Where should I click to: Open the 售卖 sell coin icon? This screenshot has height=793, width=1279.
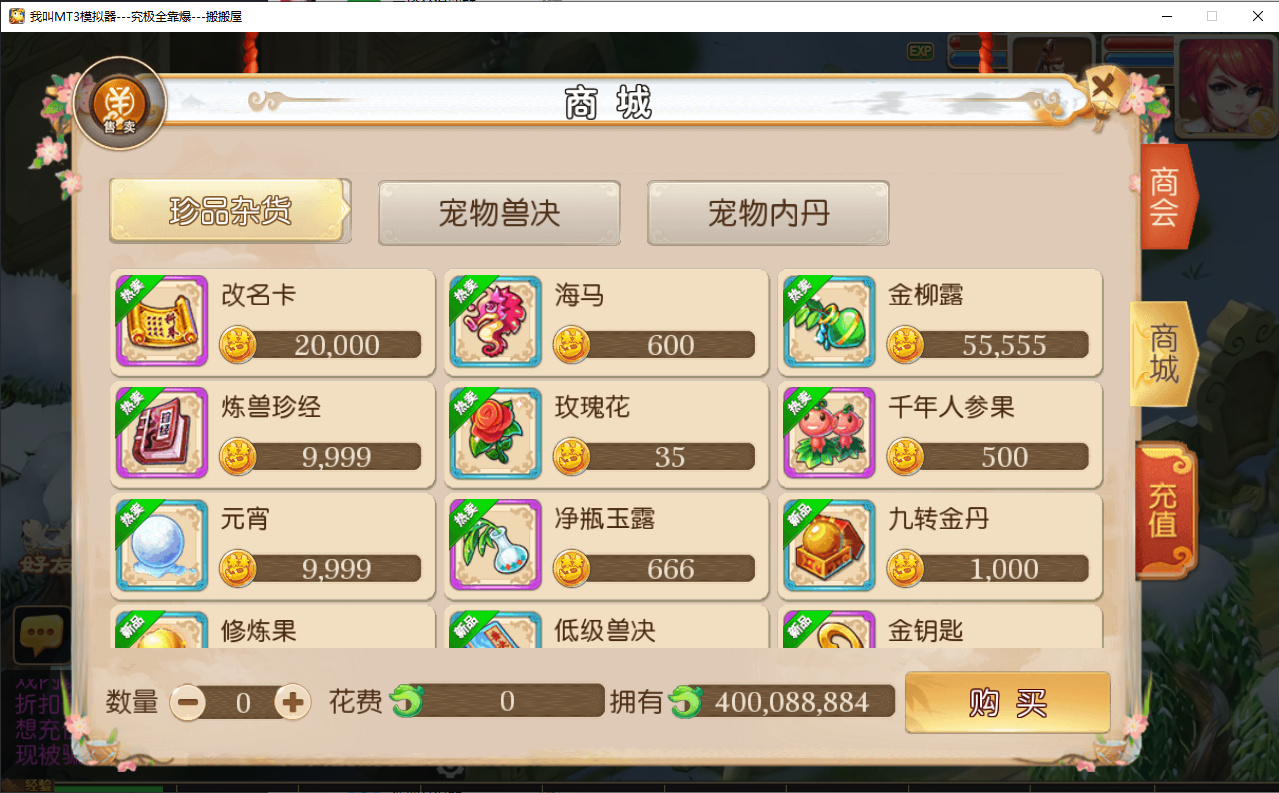(x=120, y=104)
